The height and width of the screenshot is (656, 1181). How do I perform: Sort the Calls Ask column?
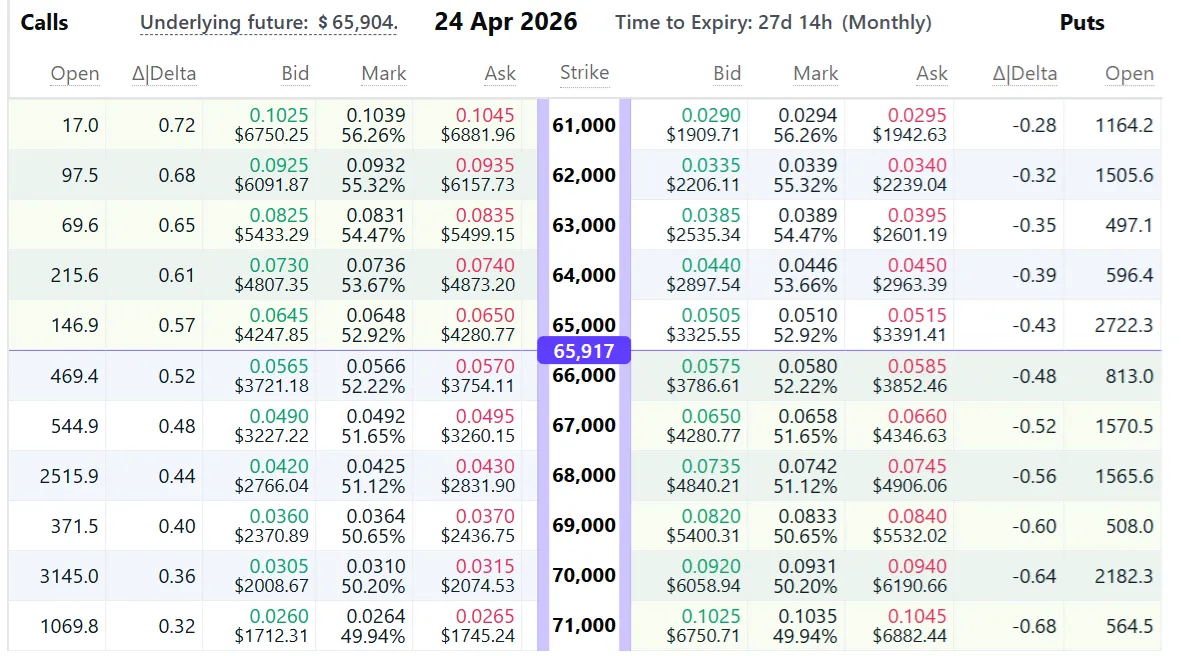[x=500, y=73]
